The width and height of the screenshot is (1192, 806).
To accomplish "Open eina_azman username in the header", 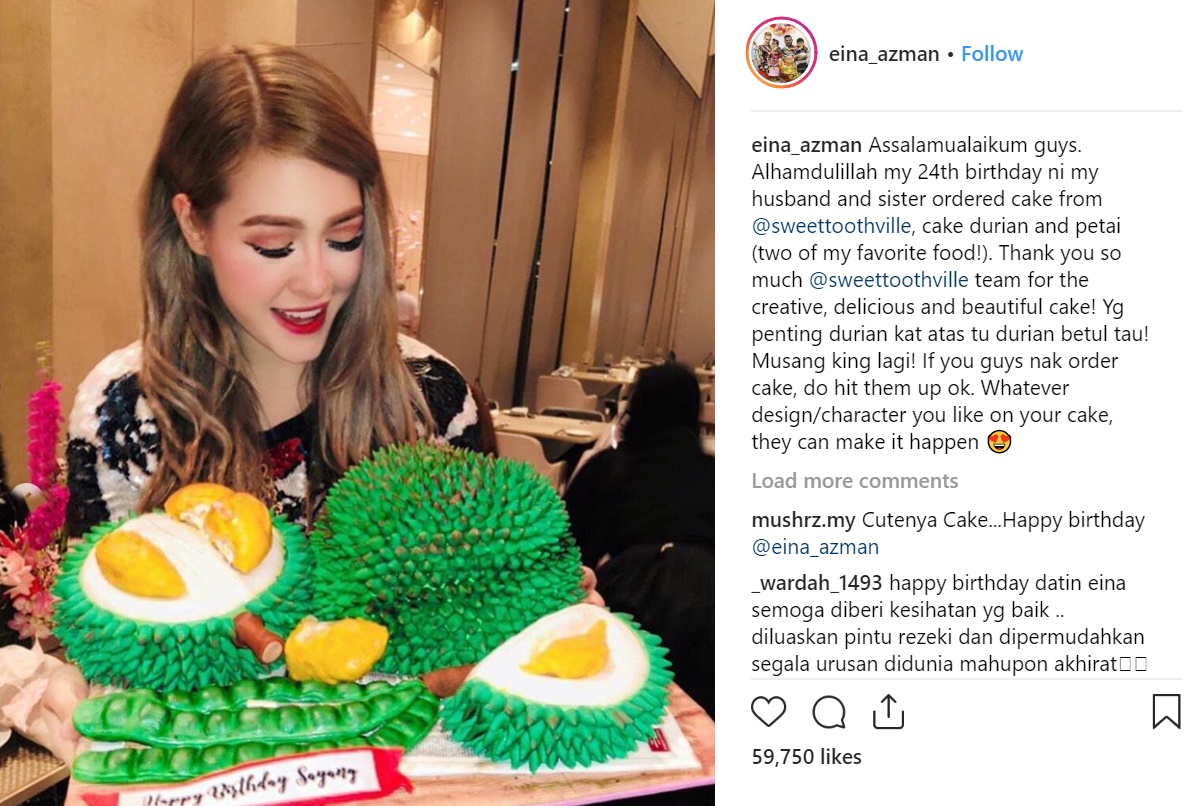I will (x=883, y=54).
